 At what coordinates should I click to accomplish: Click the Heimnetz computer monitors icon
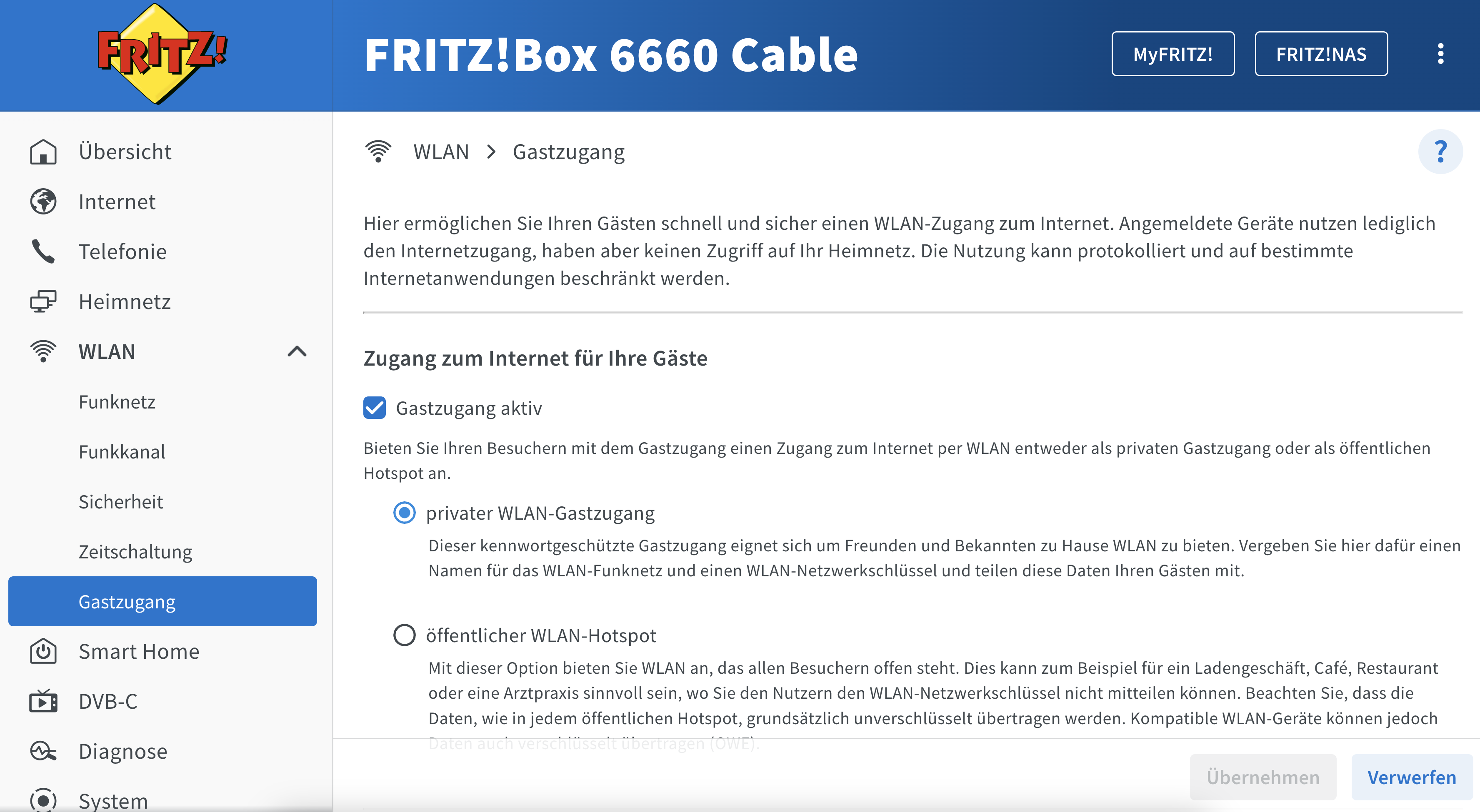(x=43, y=301)
